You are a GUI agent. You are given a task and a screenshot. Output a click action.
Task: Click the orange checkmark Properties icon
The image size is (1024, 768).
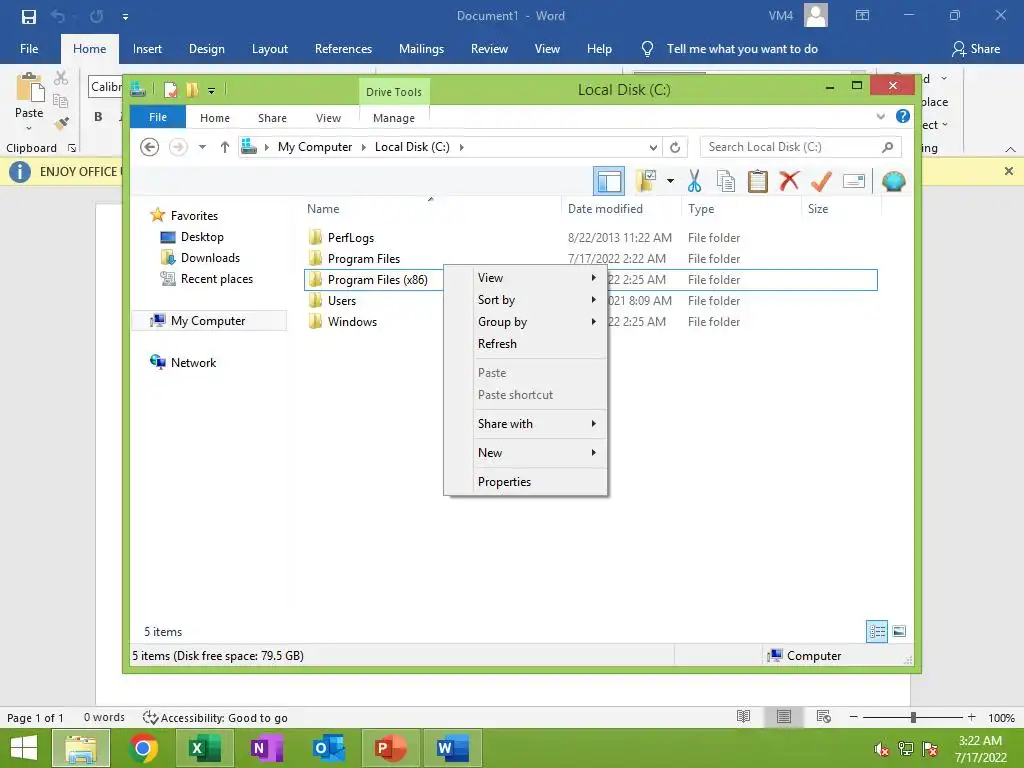tap(821, 181)
